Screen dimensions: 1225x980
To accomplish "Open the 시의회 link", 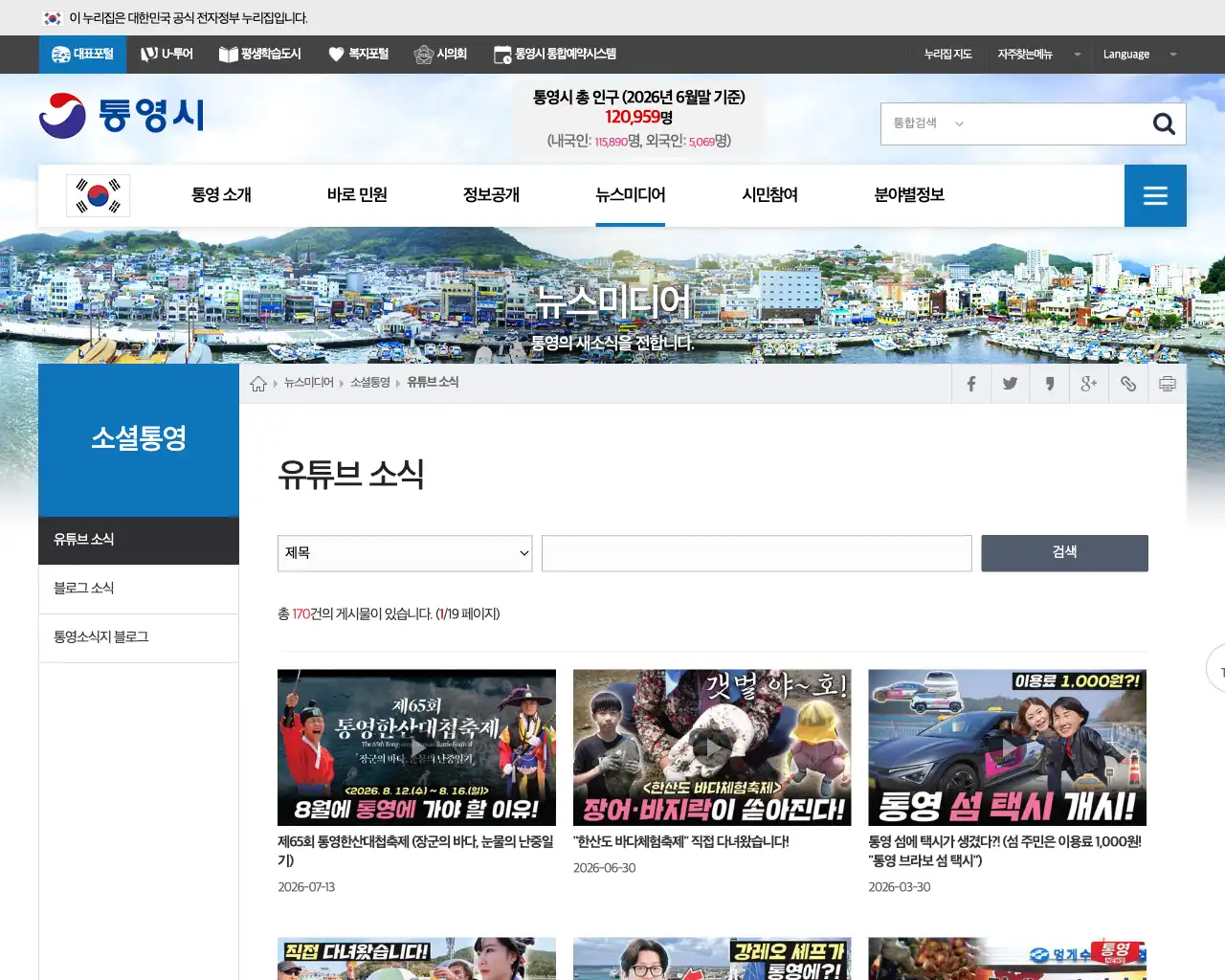I will 440,55.
